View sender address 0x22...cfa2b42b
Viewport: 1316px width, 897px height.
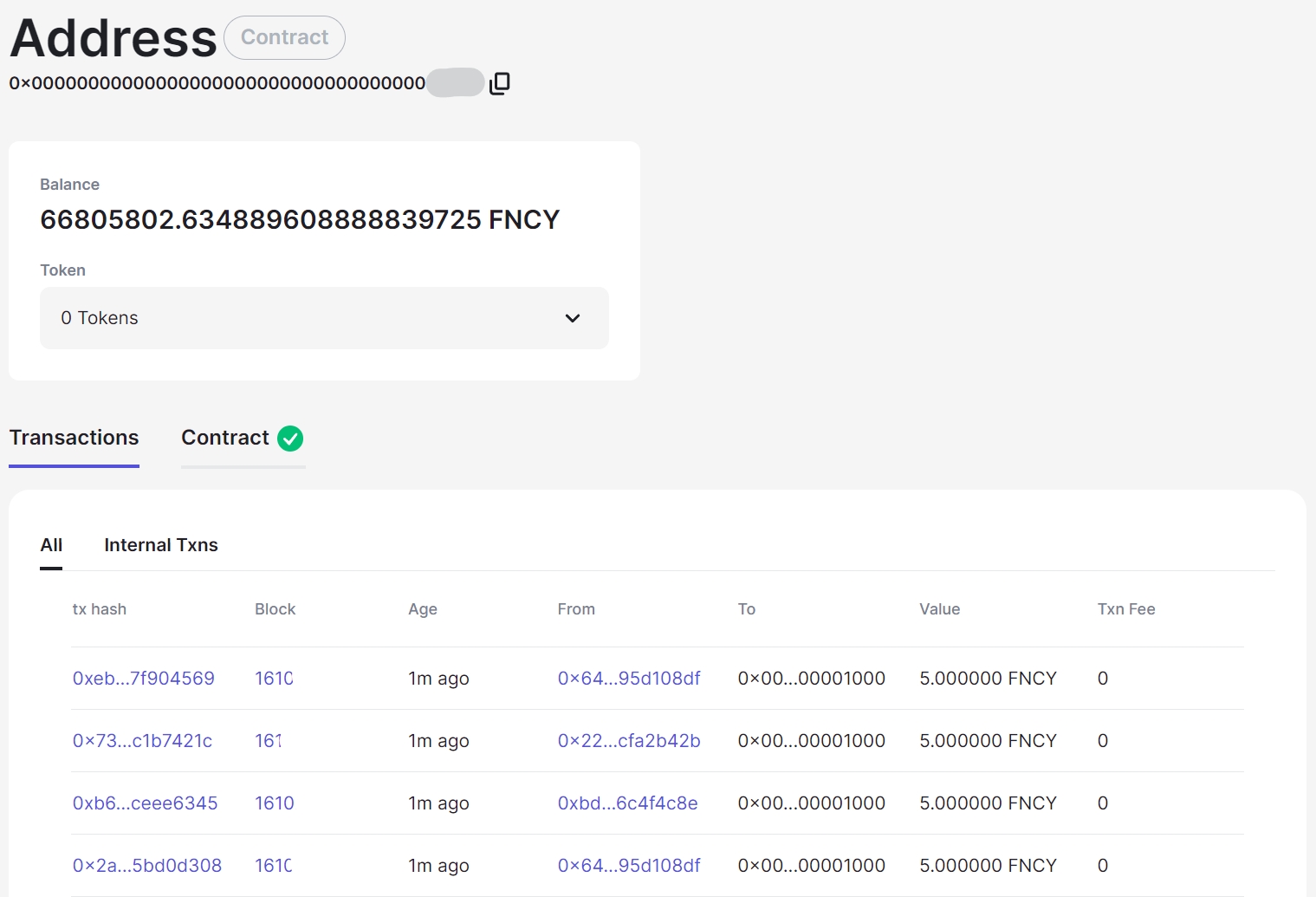(x=629, y=741)
